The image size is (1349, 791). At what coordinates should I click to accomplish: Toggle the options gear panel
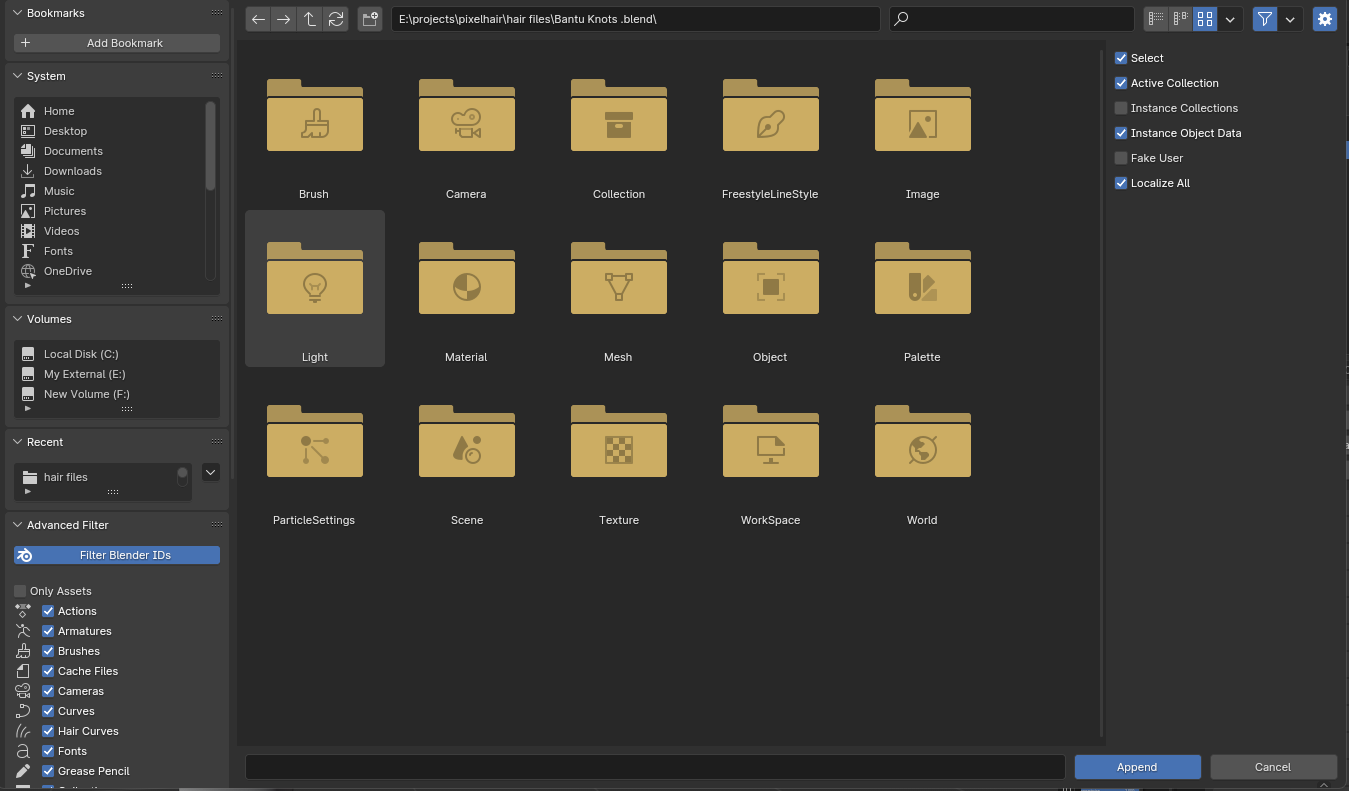1325,19
